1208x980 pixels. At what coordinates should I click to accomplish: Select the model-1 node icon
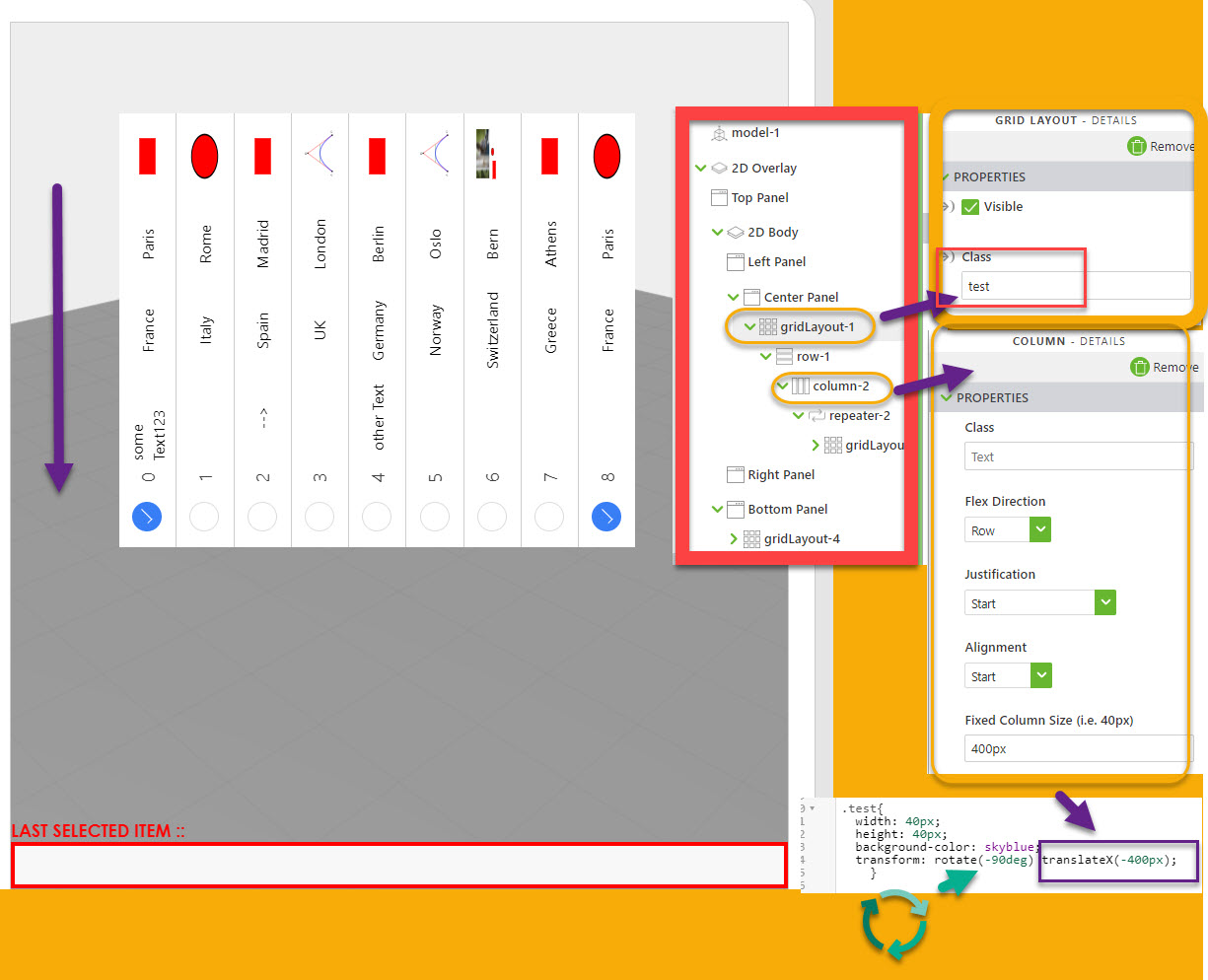tap(720, 134)
